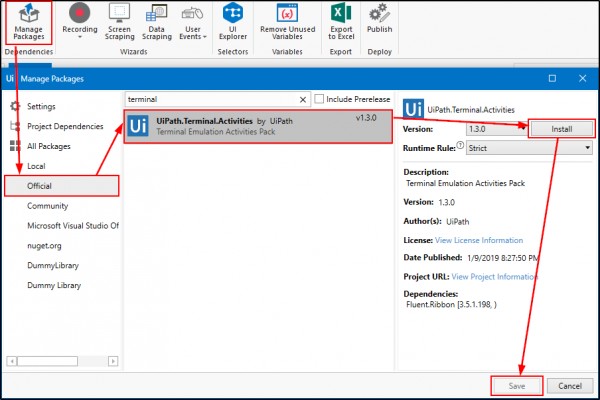Select the nuget.org feed
This screenshot has width=600, height=400.
[44, 246]
